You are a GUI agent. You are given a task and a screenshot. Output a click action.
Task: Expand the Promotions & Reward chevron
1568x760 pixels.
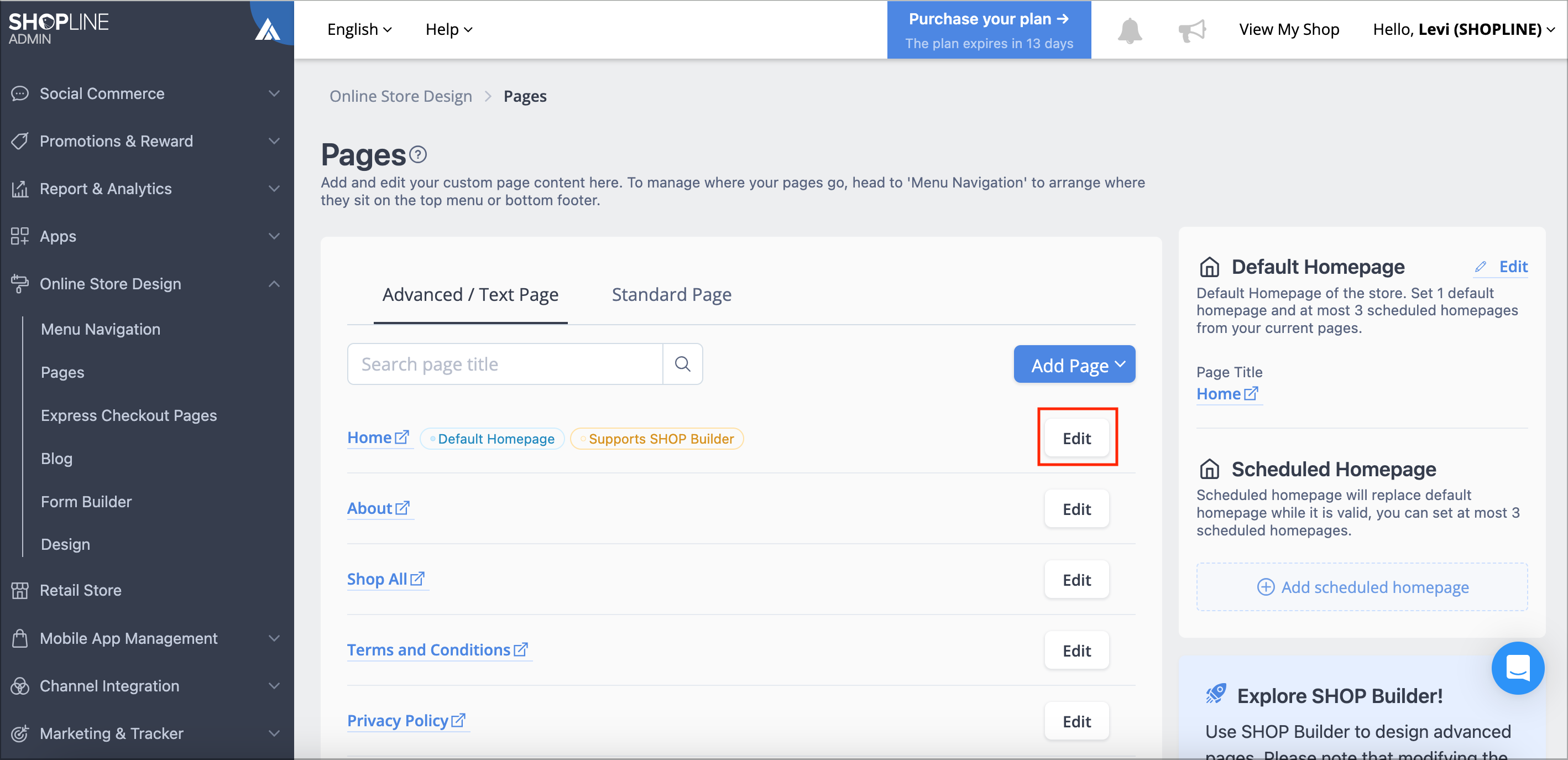tap(275, 140)
